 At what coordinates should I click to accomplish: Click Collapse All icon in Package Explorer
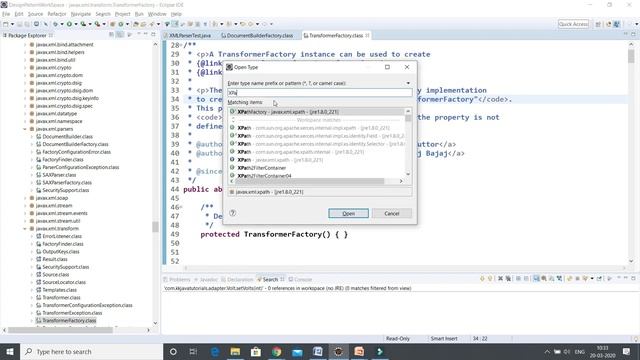[112, 35]
